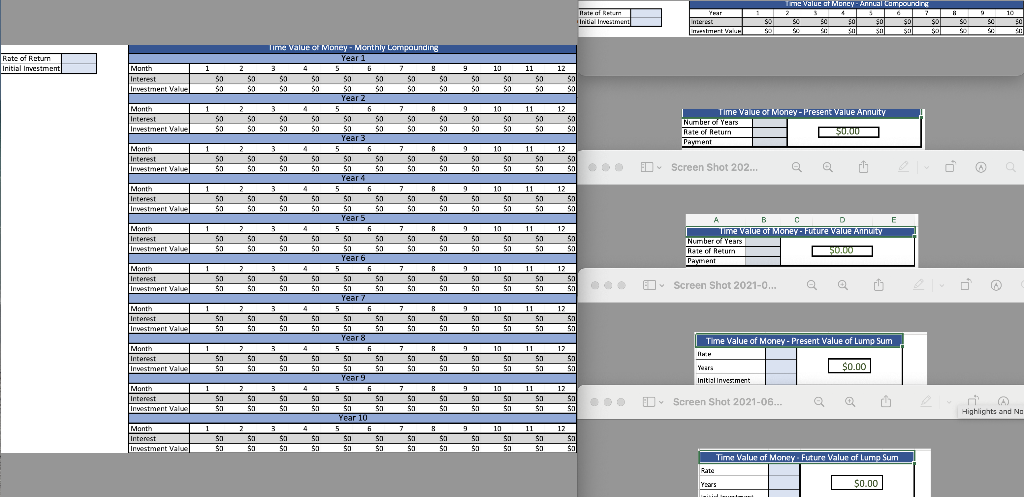Expand highlight options in Future Value Lump Sum window
Screen dimensions: 1024x497
pos(948,402)
